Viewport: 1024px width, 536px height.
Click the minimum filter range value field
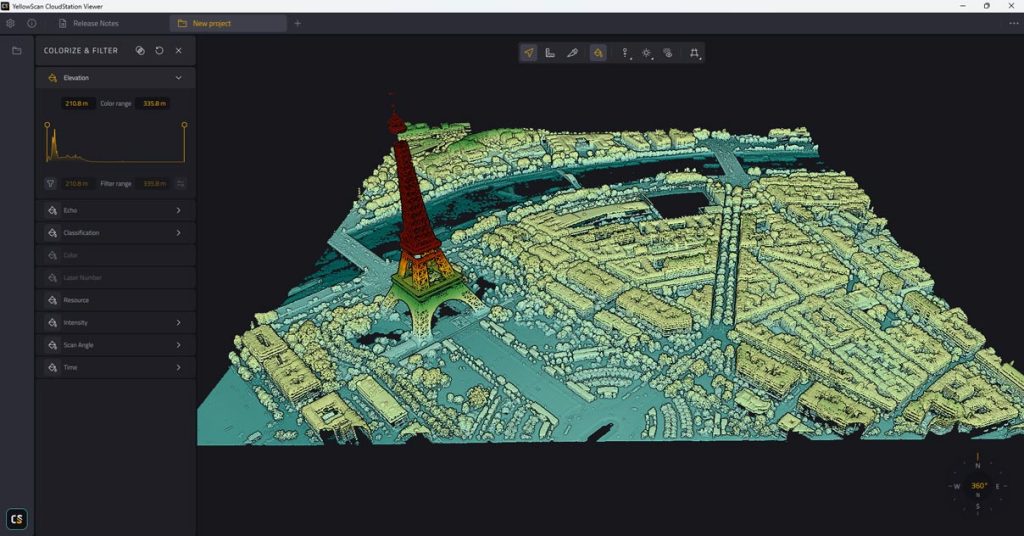point(78,183)
